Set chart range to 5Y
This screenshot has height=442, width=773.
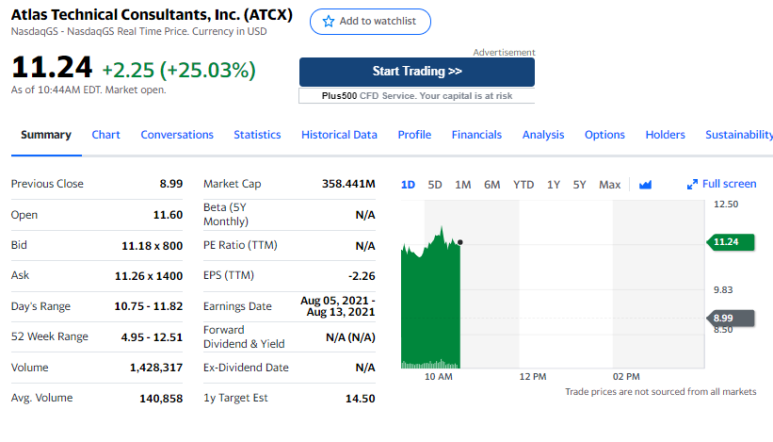point(579,185)
